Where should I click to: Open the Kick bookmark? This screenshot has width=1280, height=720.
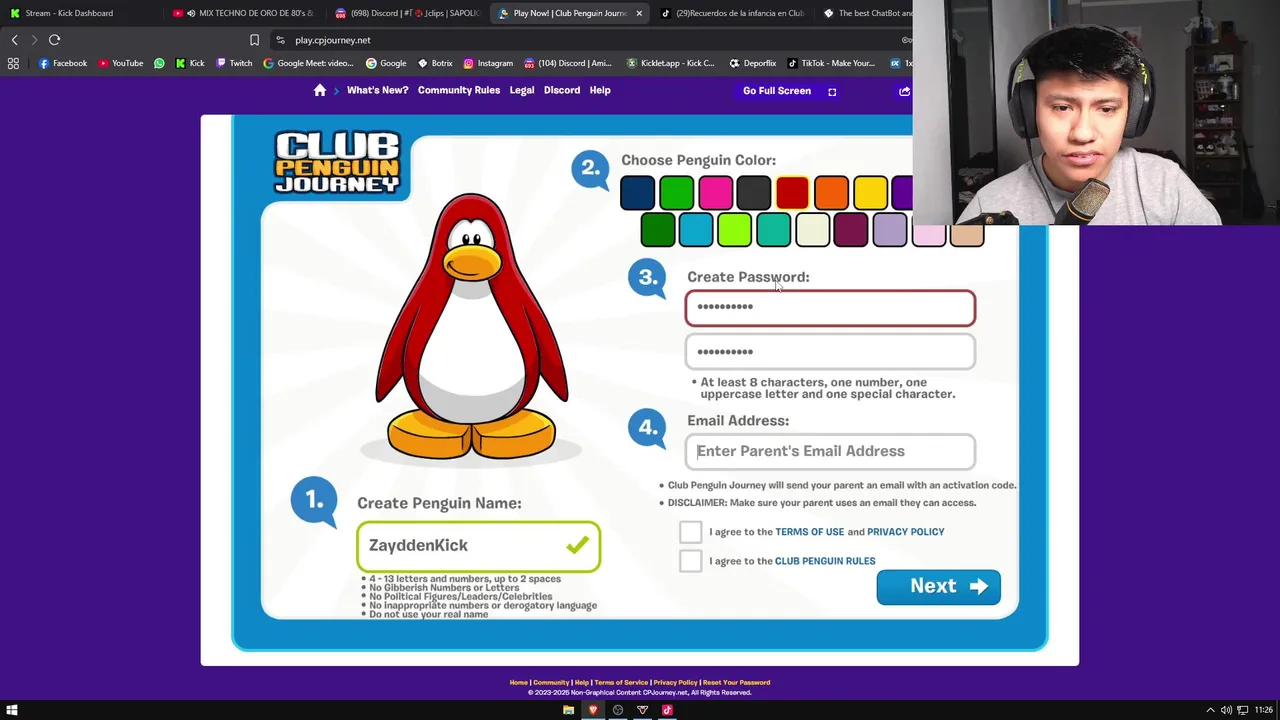click(x=190, y=63)
